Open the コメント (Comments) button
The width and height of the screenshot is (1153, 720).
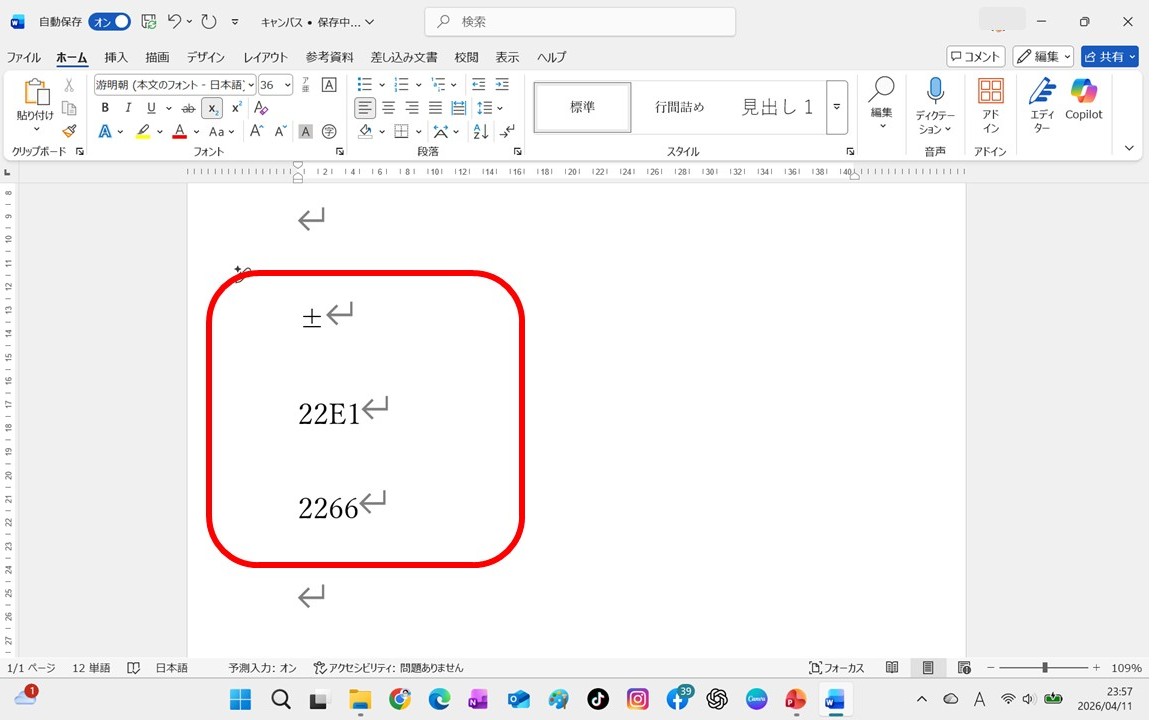975,57
